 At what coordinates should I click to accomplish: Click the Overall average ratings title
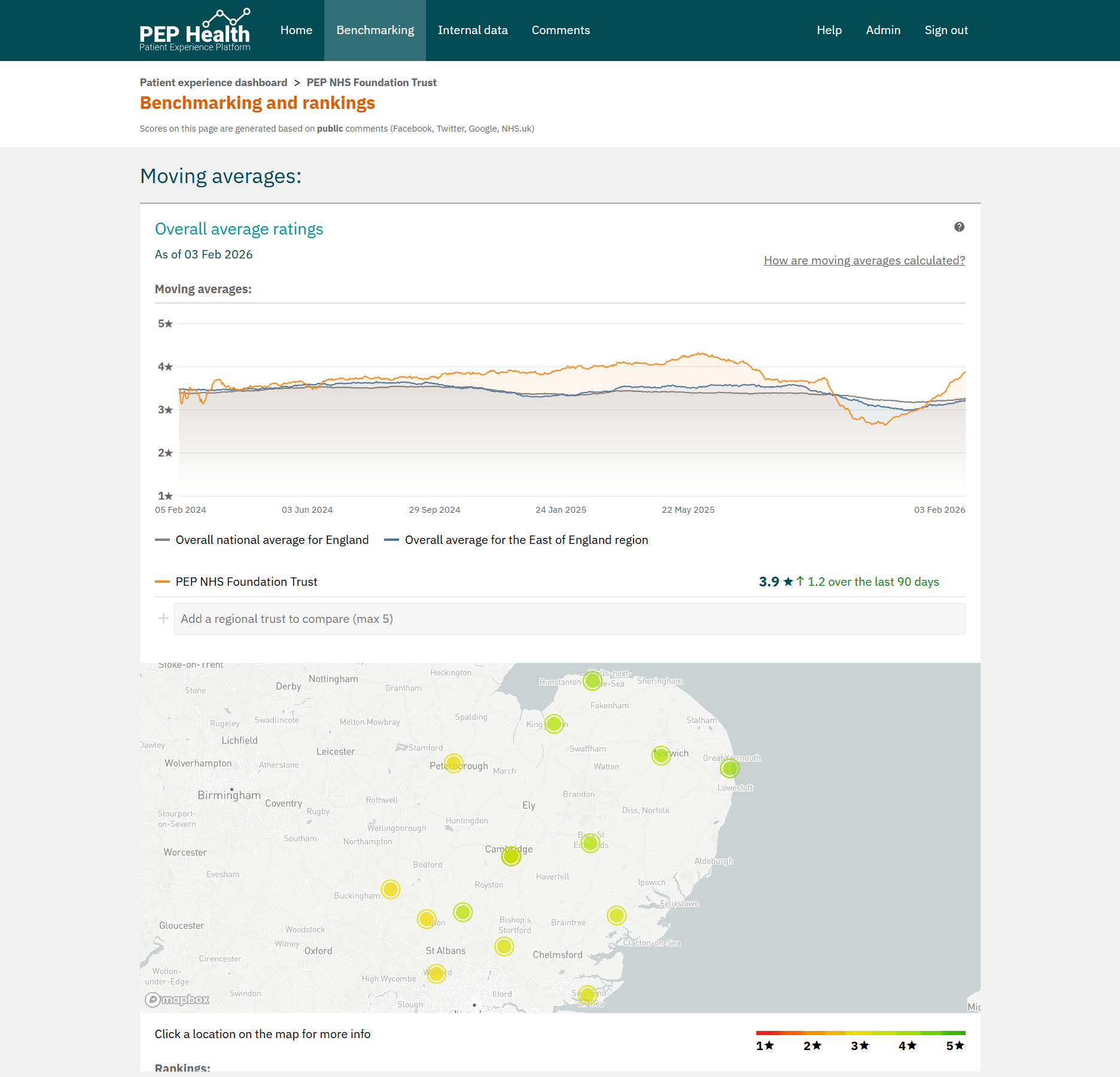click(x=239, y=229)
